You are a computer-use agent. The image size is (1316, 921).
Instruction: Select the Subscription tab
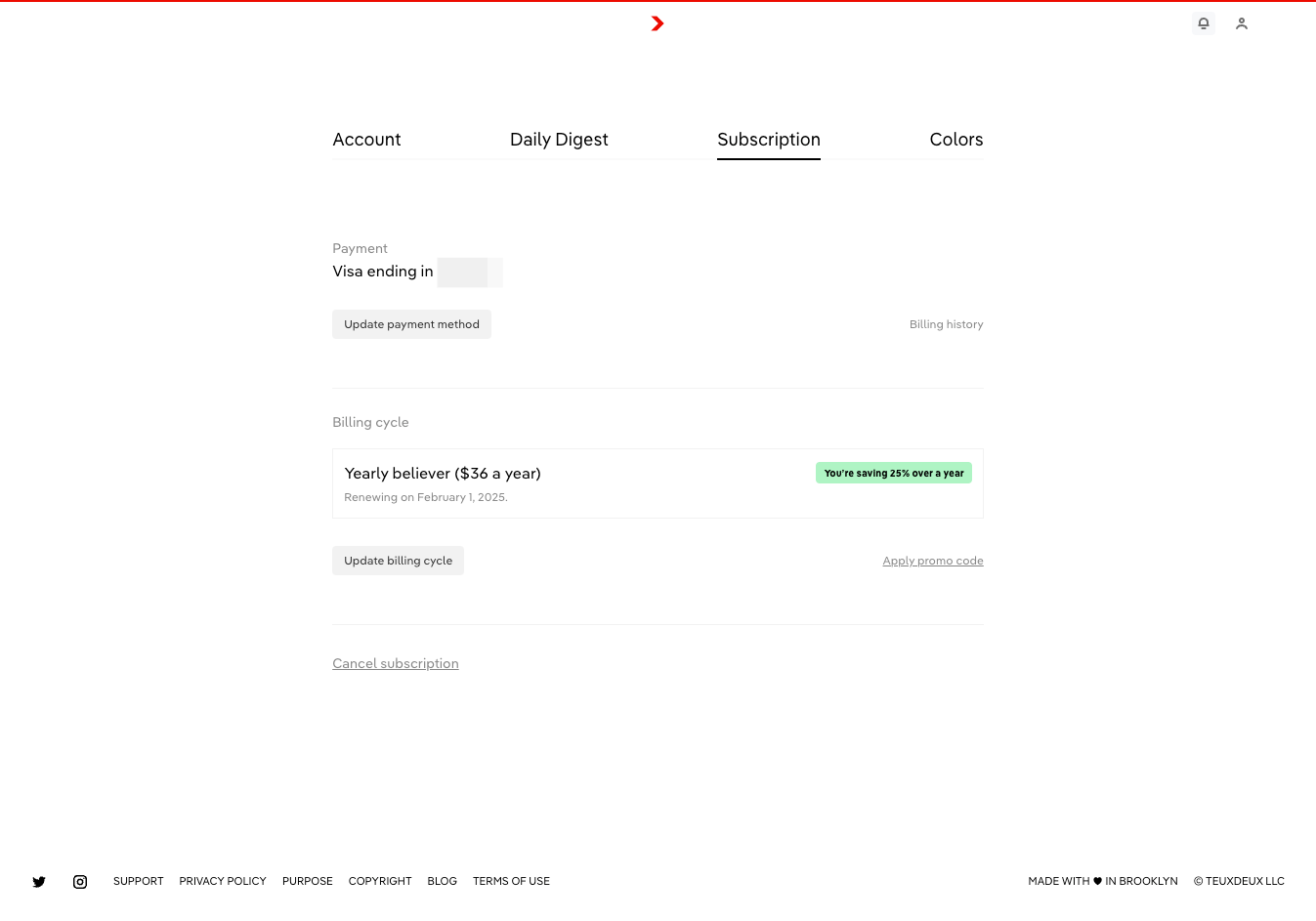click(769, 140)
